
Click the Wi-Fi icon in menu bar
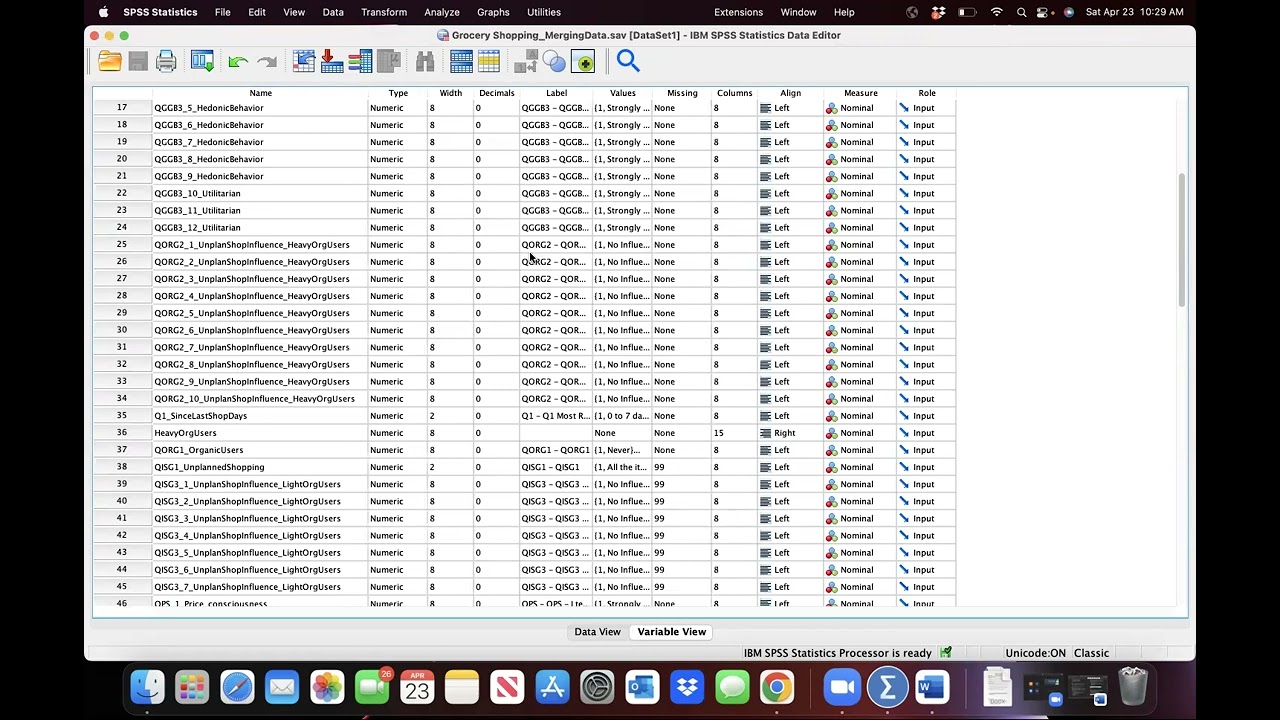(x=996, y=12)
